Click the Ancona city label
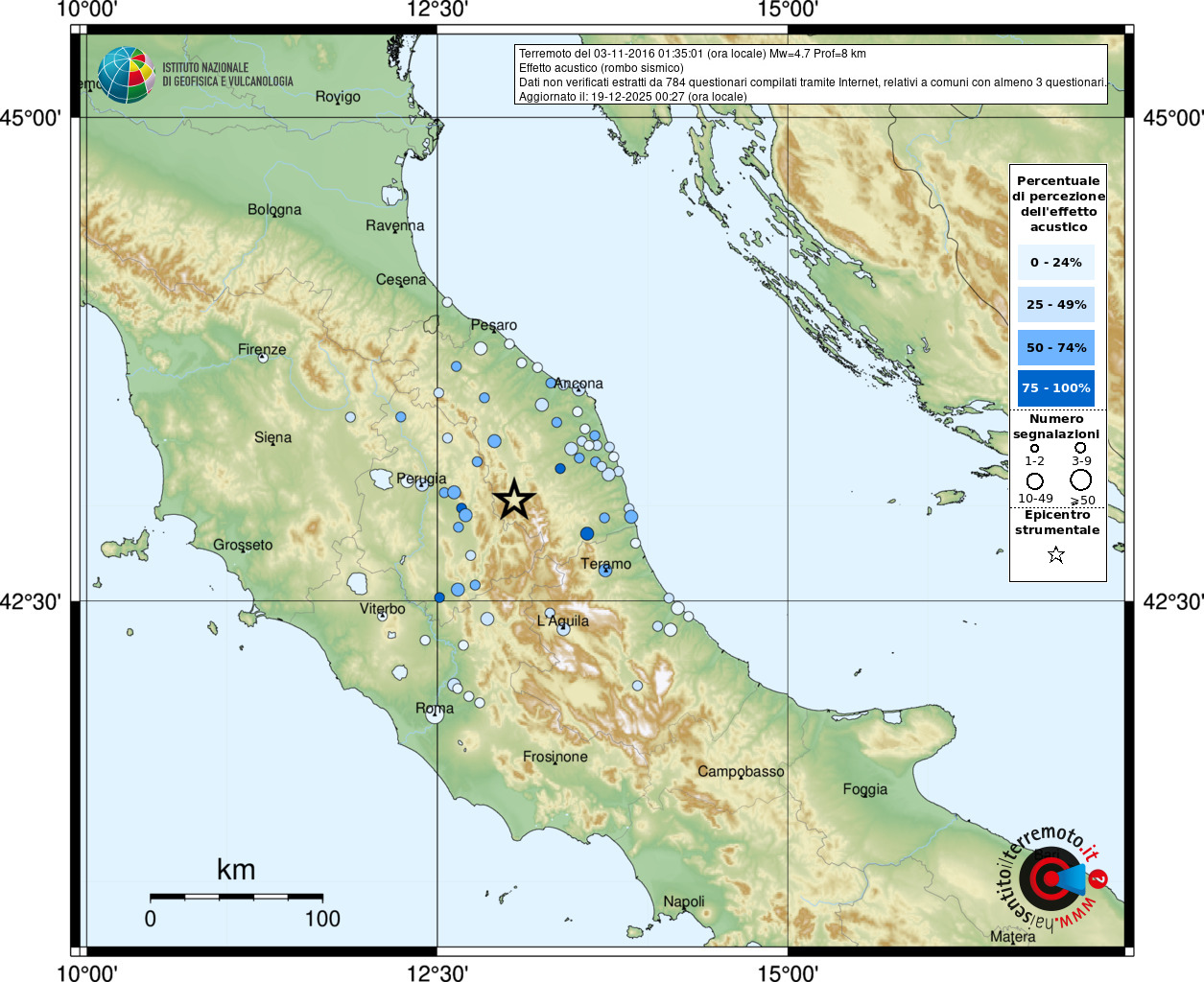 click(x=578, y=383)
